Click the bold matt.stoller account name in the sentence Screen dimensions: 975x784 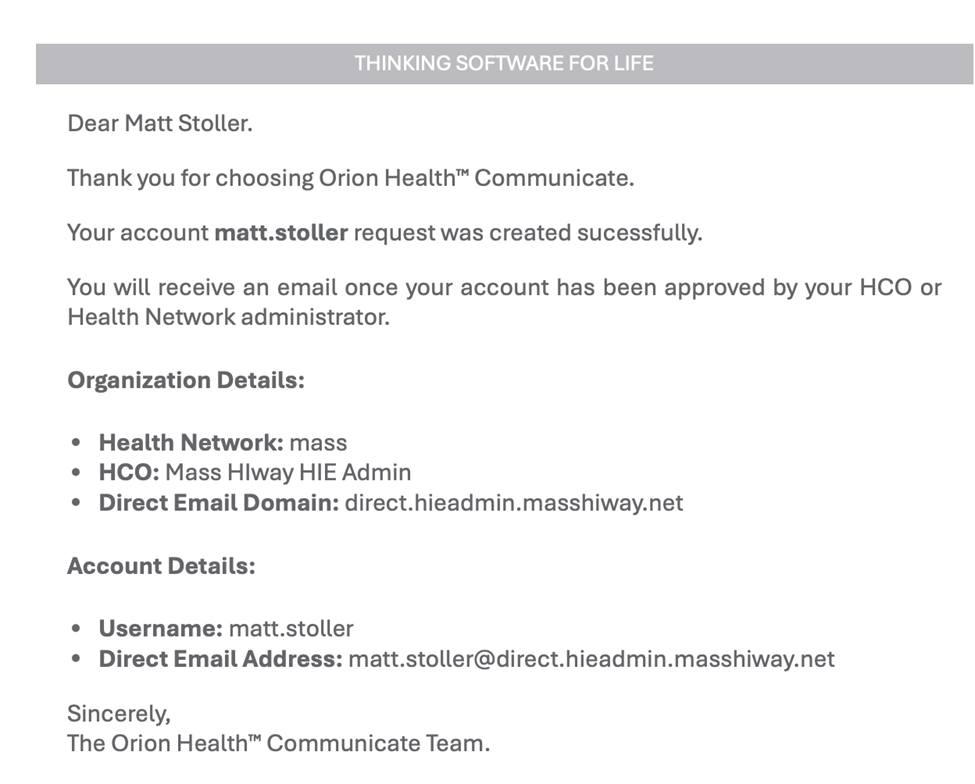(281, 233)
